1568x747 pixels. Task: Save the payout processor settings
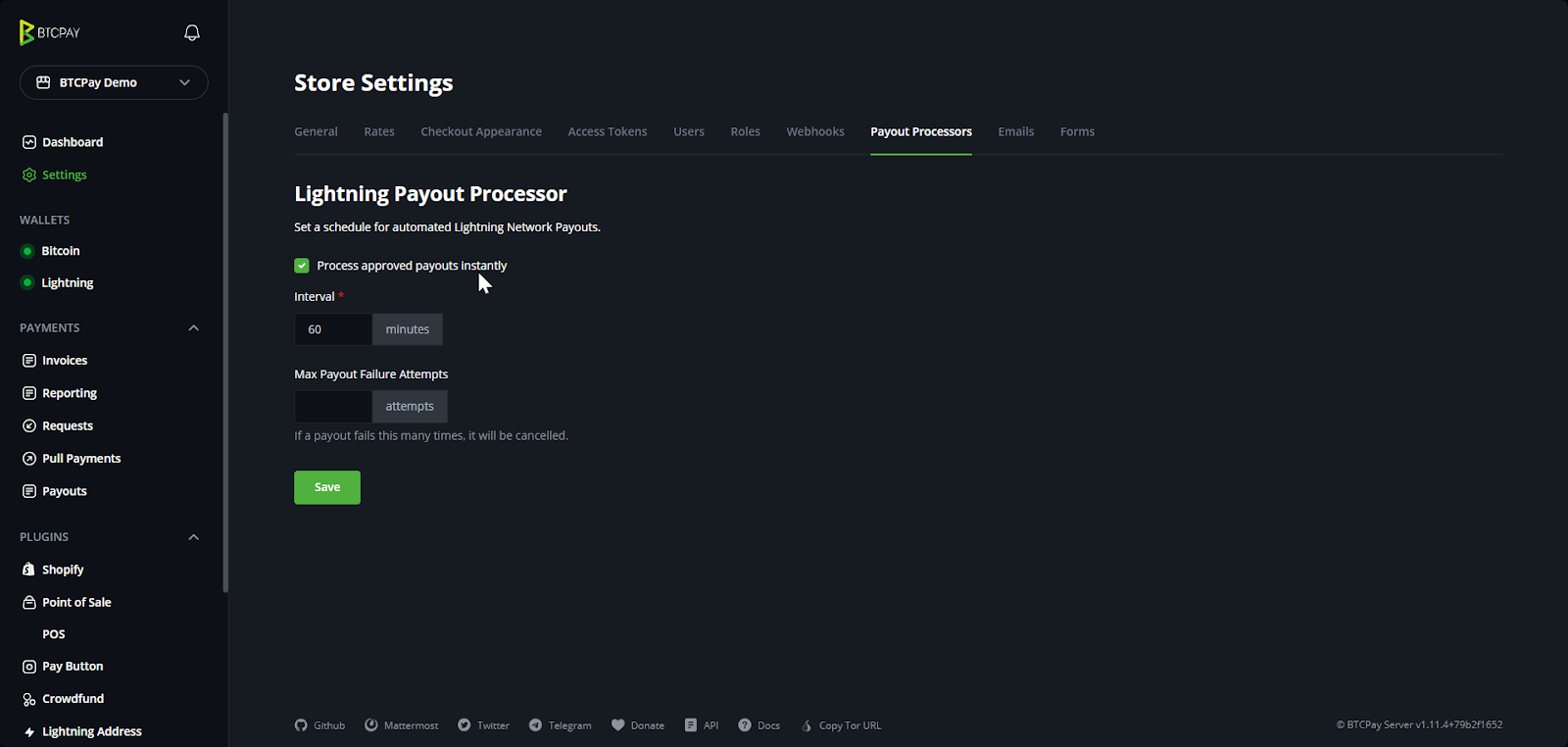tap(327, 487)
